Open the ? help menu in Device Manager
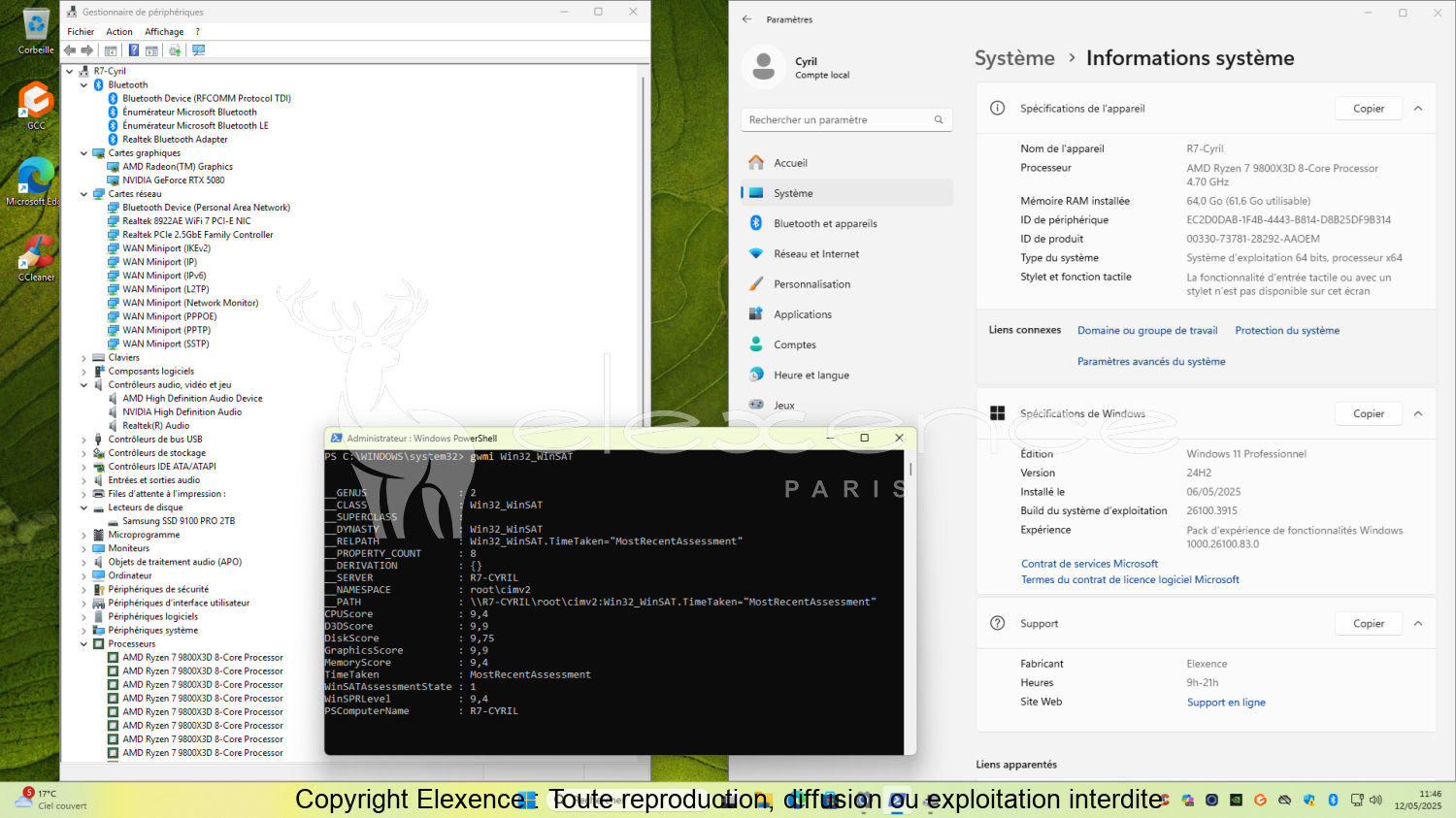Screen dimensions: 1456x818 coord(197,32)
